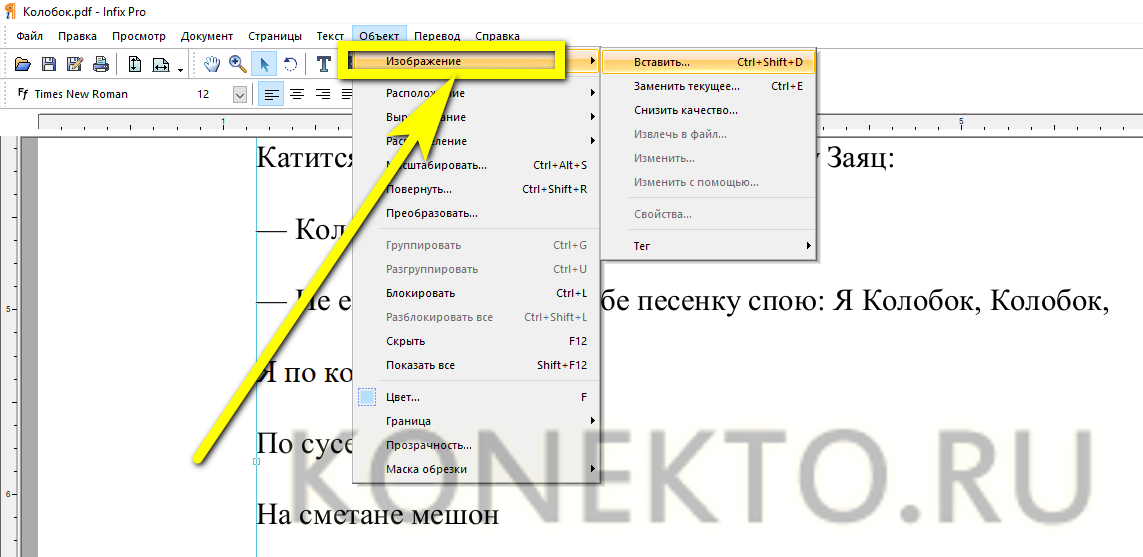This screenshot has width=1143, height=557.
Task: Choose Вставить… in the image submenu
Action: 709,63
